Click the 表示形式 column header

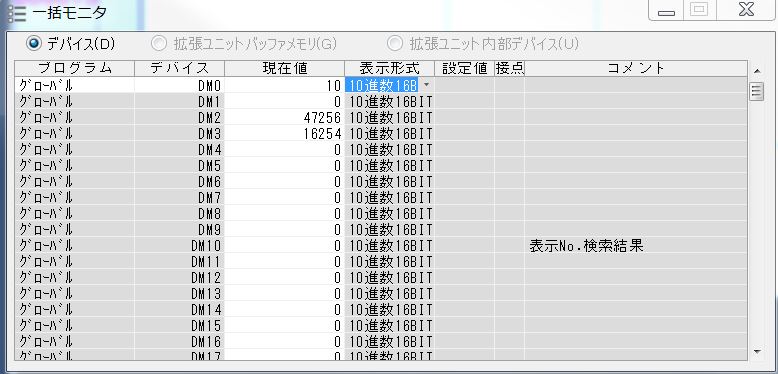point(389,68)
